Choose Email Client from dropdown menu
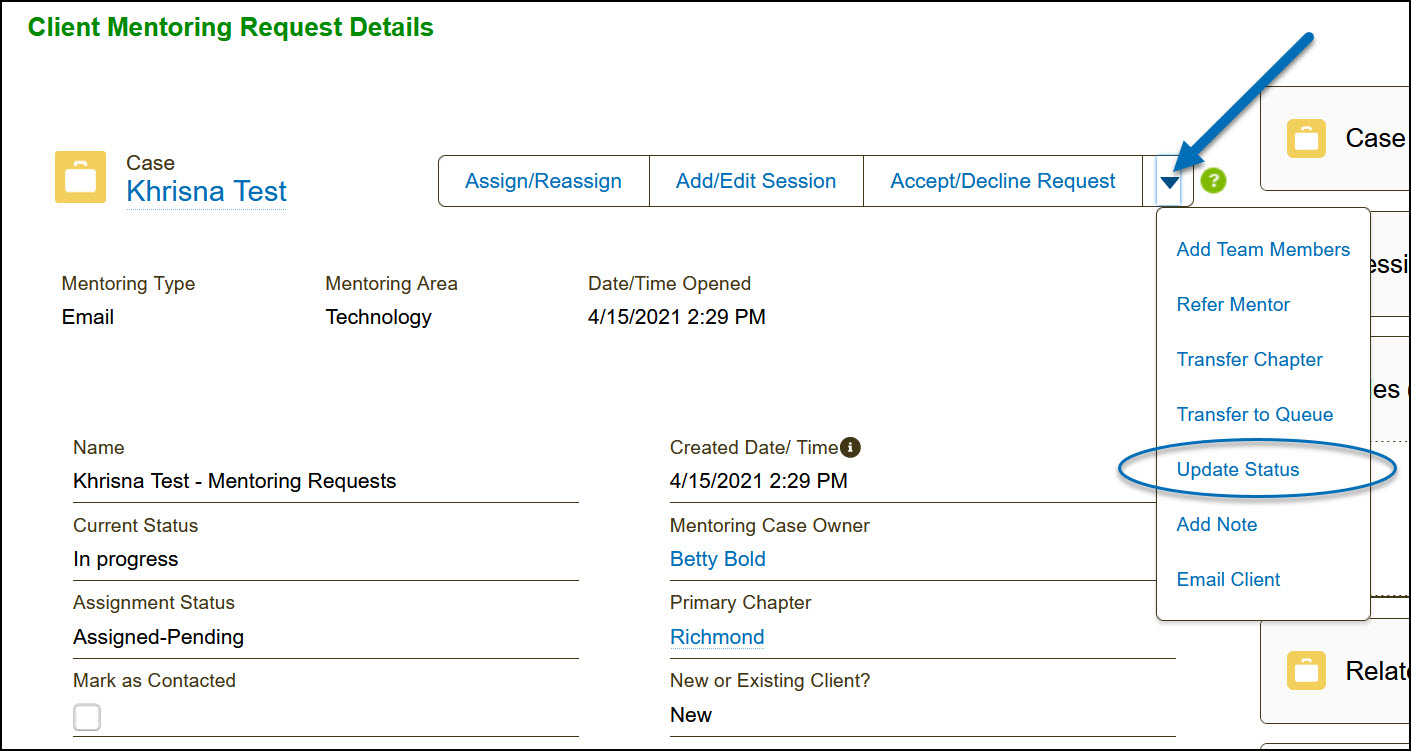 pos(1228,580)
